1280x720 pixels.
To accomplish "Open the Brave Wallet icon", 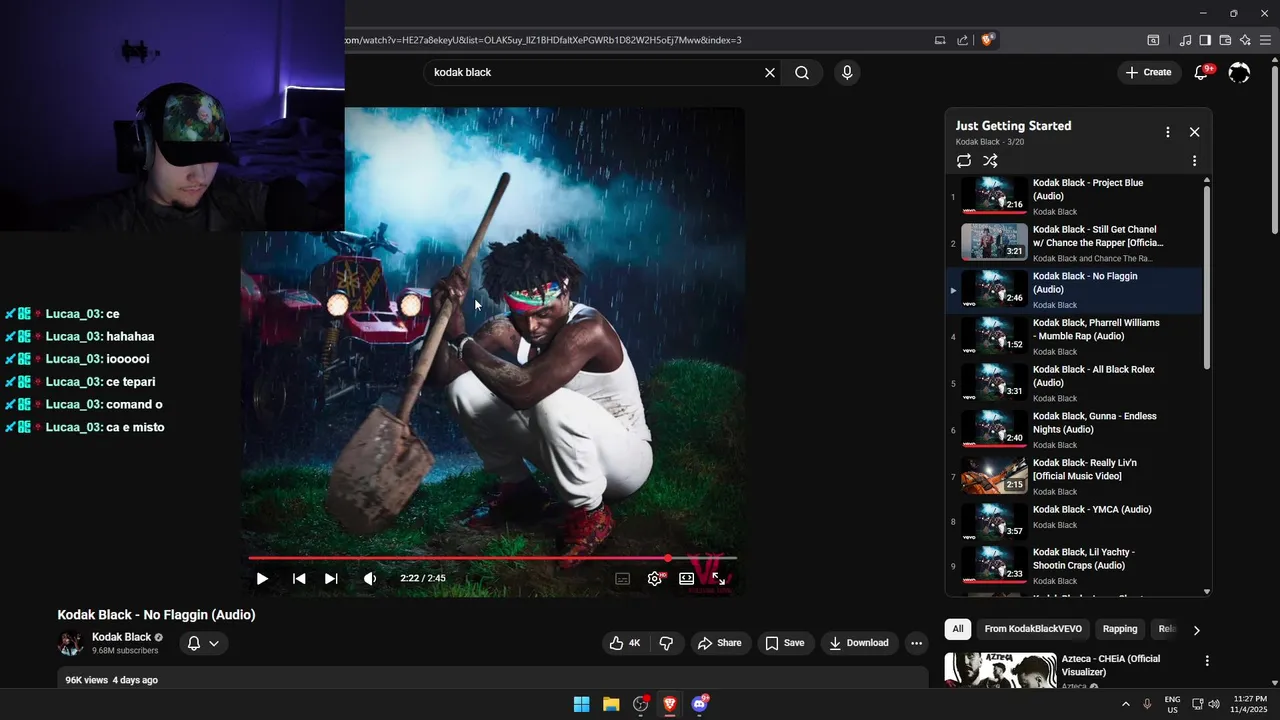I will (x=1225, y=40).
